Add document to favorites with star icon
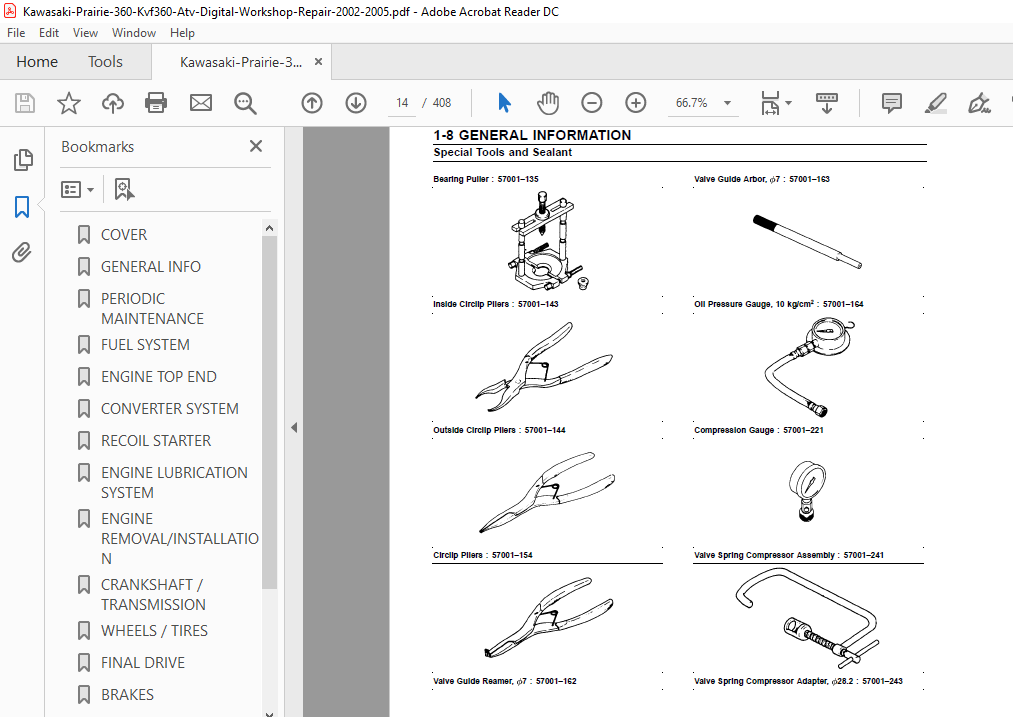This screenshot has height=717, width=1013. (x=68, y=103)
